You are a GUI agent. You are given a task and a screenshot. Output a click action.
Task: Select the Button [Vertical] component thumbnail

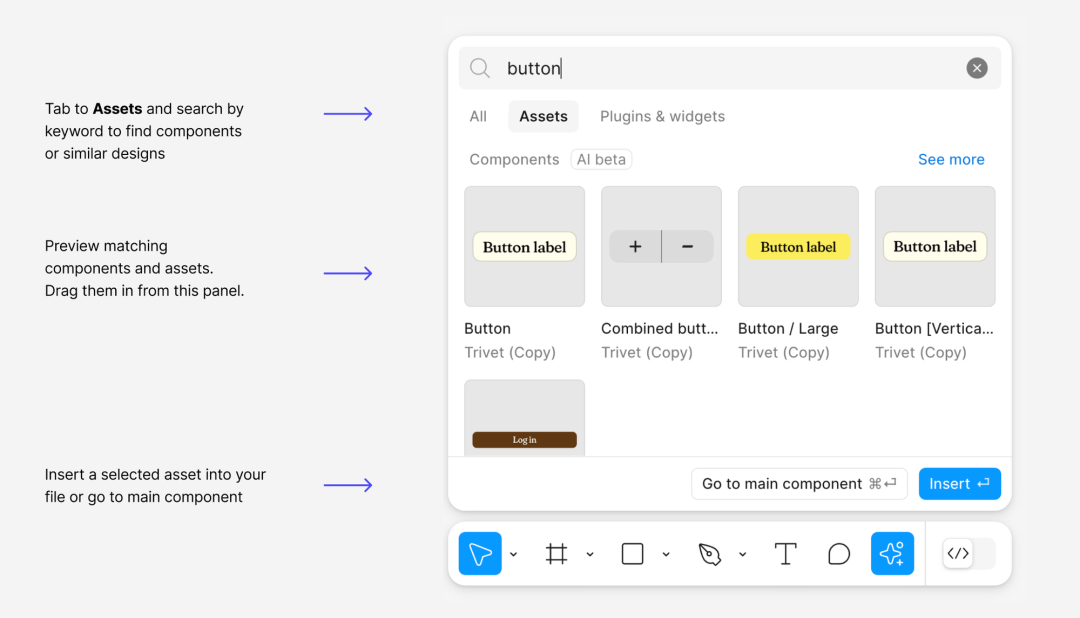(x=935, y=246)
